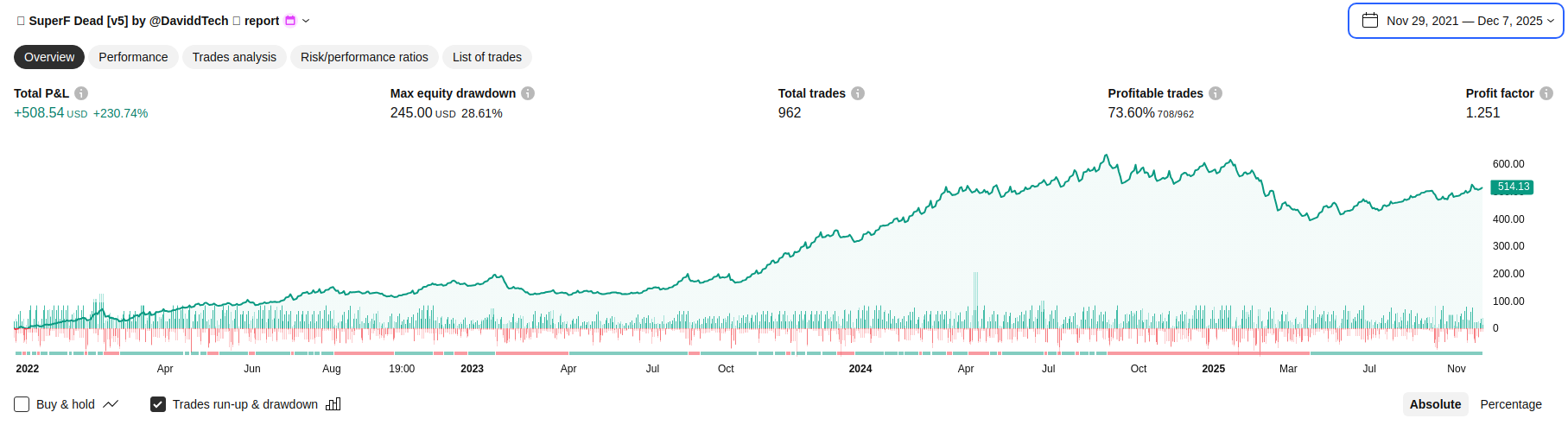Open the date range picker dropdown
The width and height of the screenshot is (1568, 425).
(x=1456, y=21)
